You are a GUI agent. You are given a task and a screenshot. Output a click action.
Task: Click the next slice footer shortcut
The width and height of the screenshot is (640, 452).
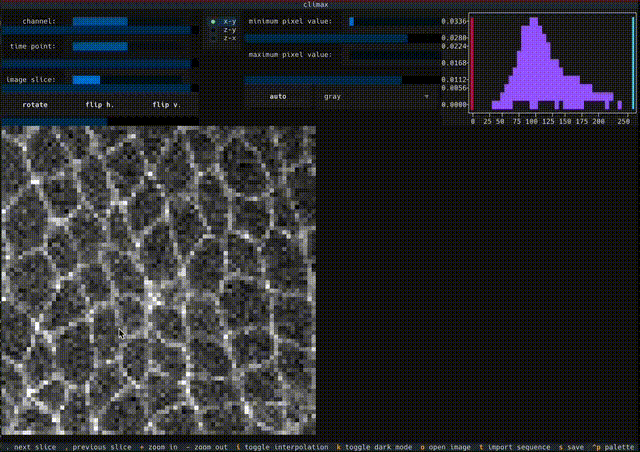point(31,447)
